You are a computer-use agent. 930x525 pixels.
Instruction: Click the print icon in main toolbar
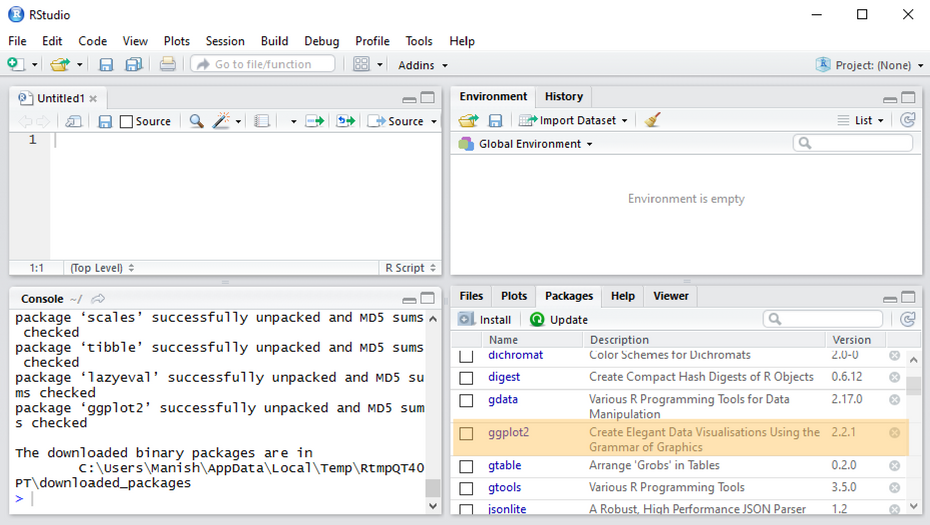168,65
